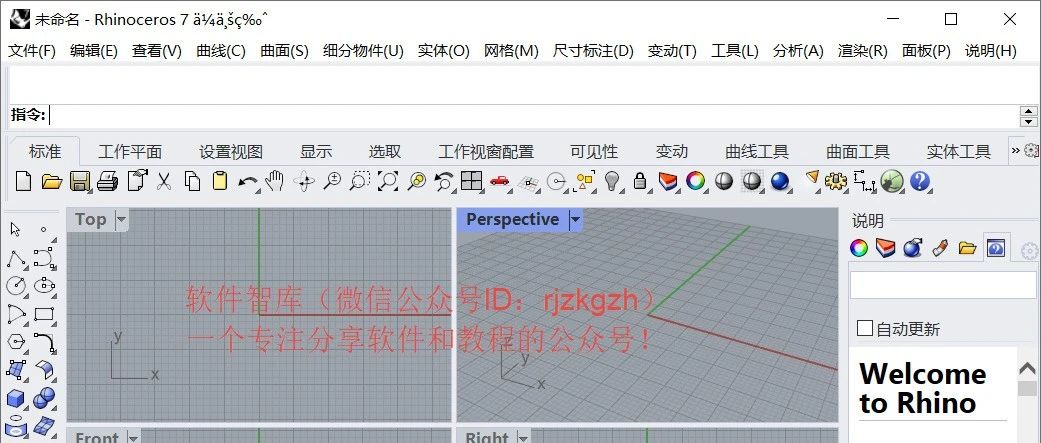Viewport: 1041px width, 443px height.
Task: Click command history scroll up arrow
Action: (x=1029, y=112)
